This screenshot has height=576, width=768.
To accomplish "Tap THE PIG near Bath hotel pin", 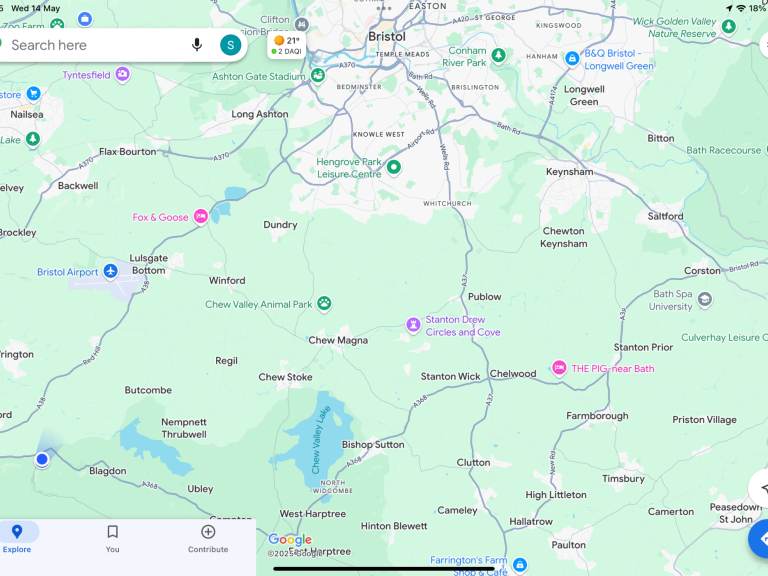I will [559, 368].
